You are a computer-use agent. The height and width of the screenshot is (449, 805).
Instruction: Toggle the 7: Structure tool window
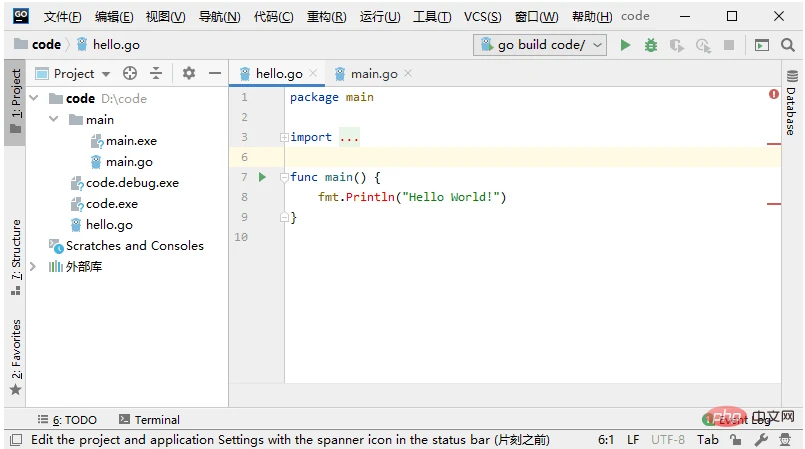[x=15, y=258]
